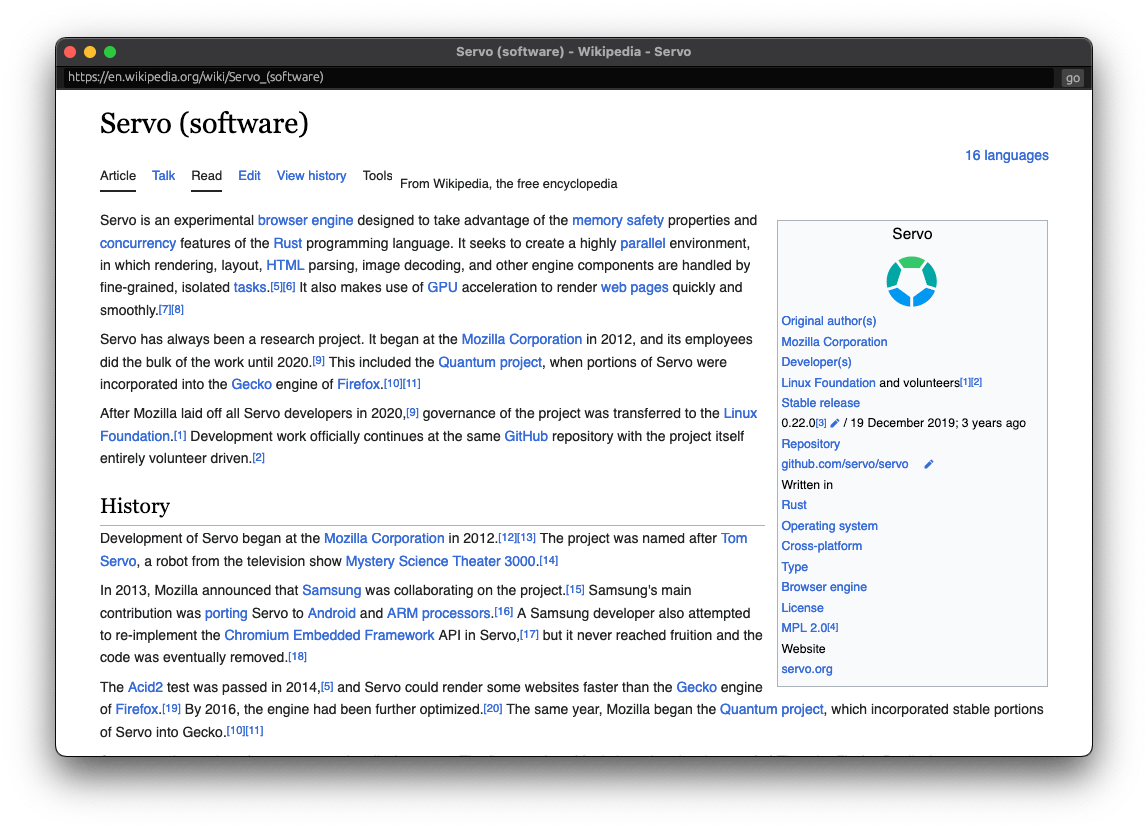Image resolution: width=1148 pixels, height=830 pixels.
Task: Click citation [18] after eventually removed
Action: 297,657
